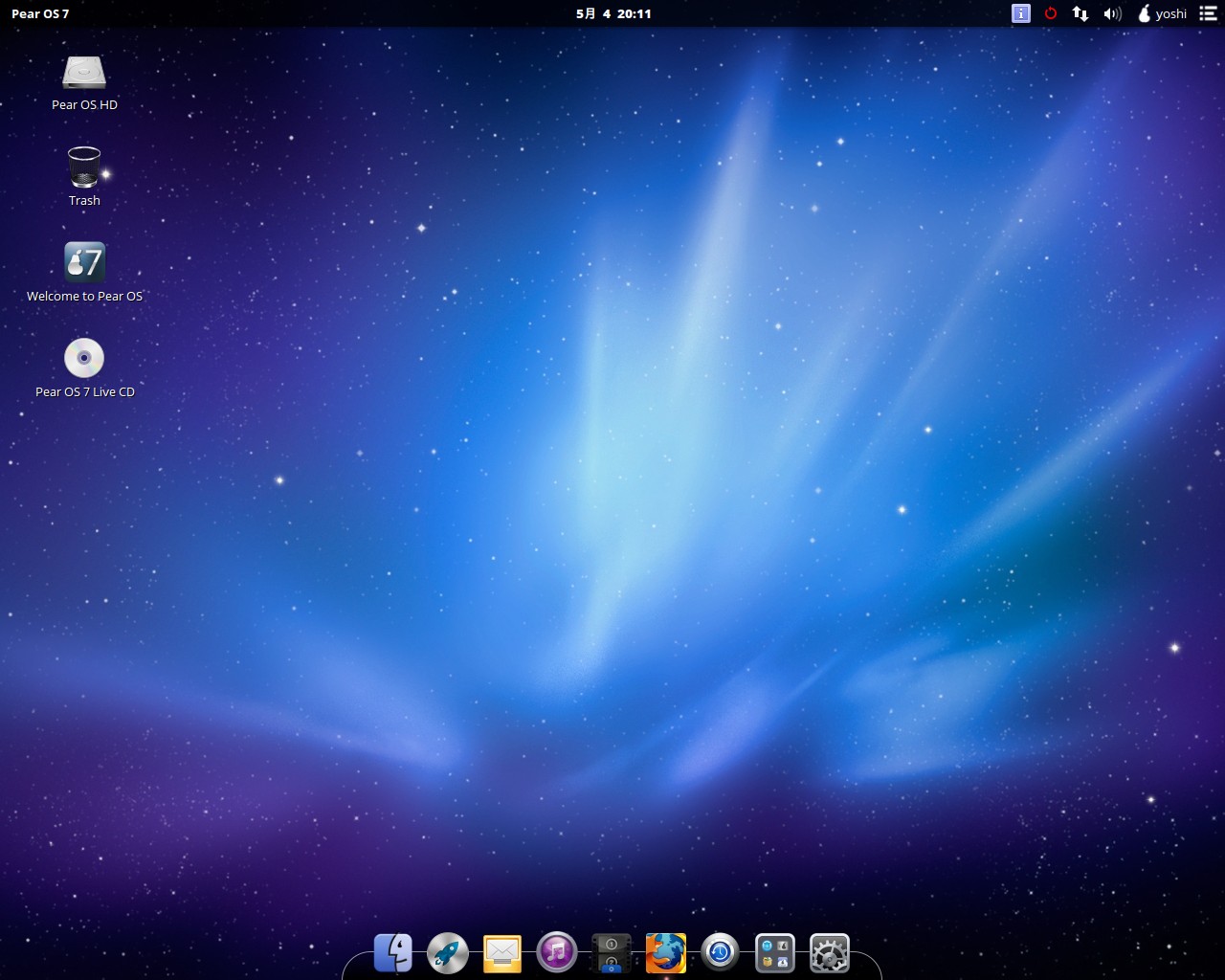This screenshot has width=1225, height=980.
Task: Mute the volume via the speaker icon
Action: pyautogui.click(x=1111, y=13)
